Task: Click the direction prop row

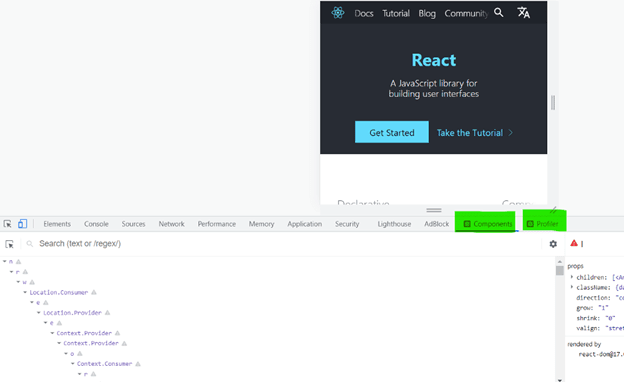Action: click(x=600, y=297)
